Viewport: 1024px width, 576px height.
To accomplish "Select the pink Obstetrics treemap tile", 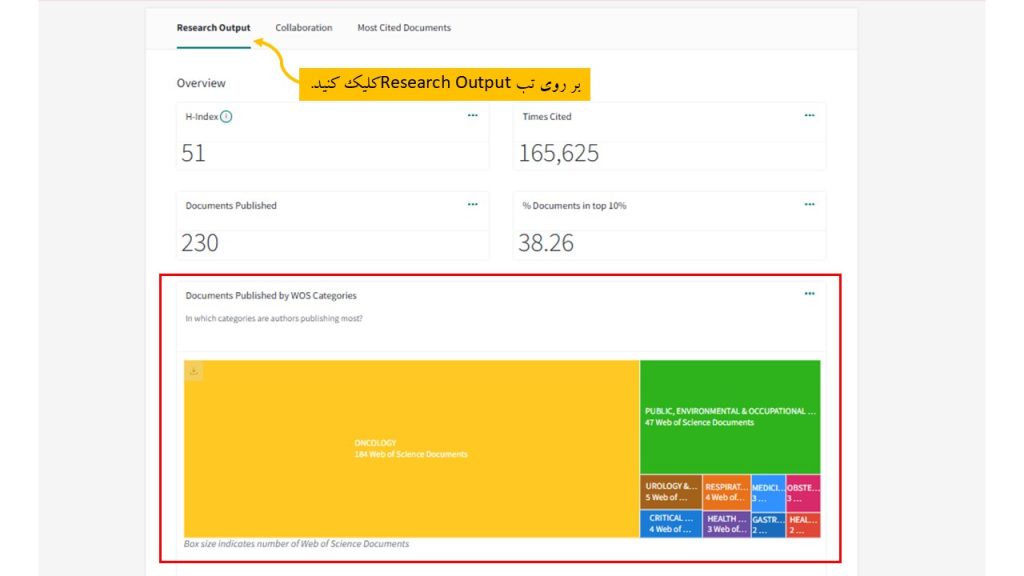I will tap(803, 491).
